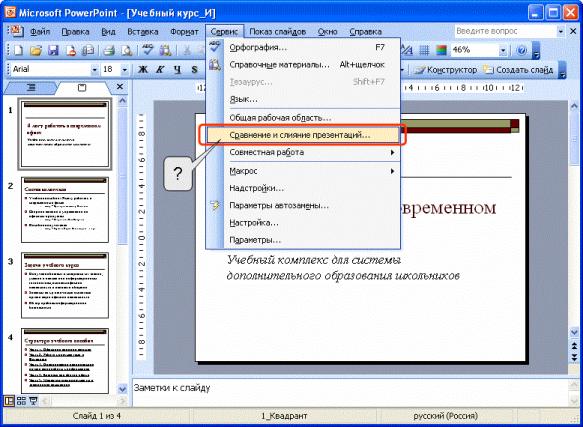Click the New presentation icon
This screenshot has height=427, width=583.
tap(17, 50)
